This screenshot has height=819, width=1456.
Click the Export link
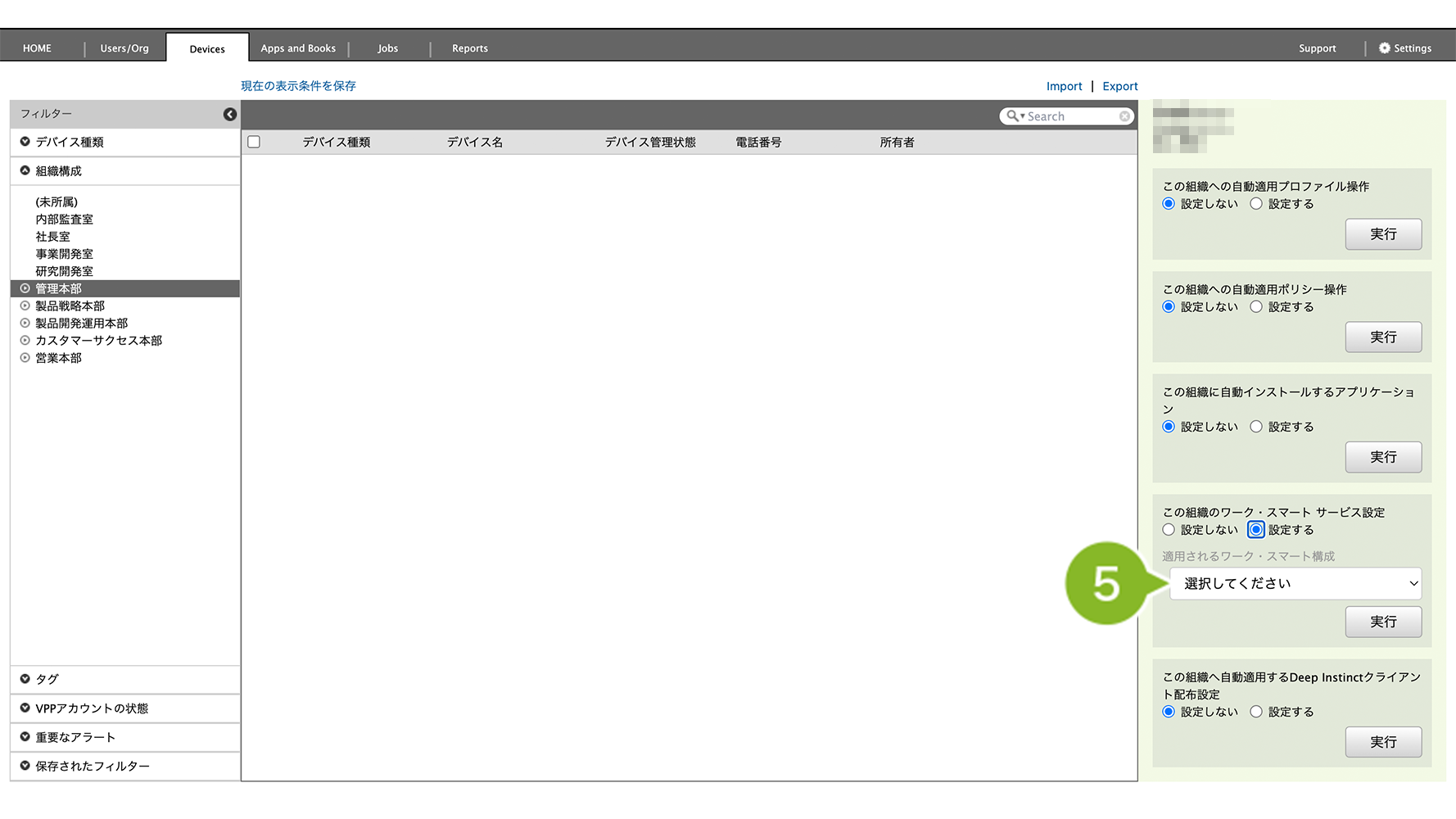(1119, 86)
